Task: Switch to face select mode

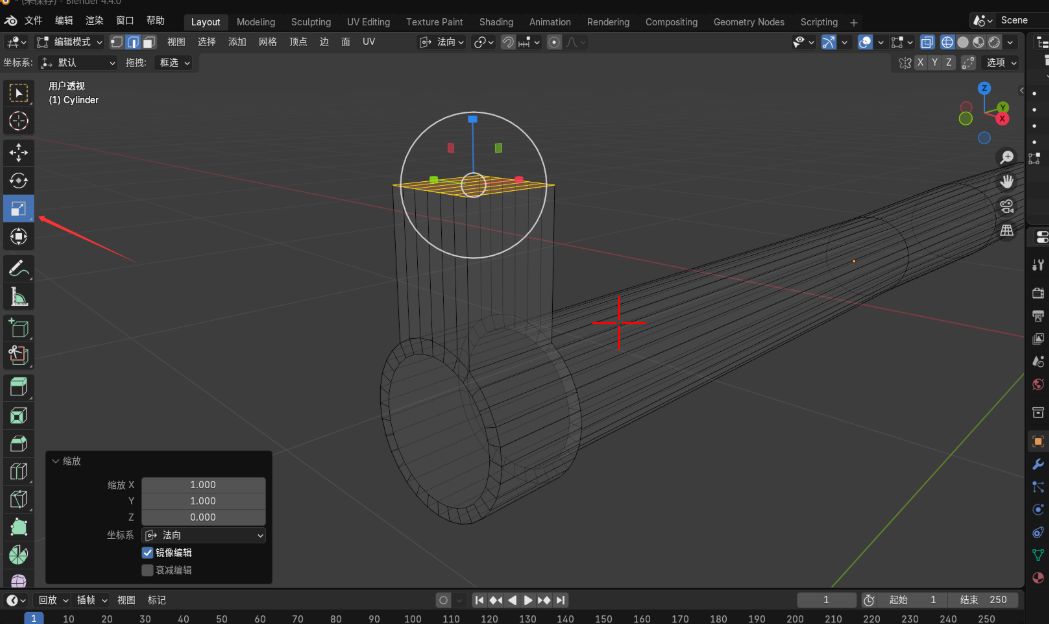Action: pyautogui.click(x=149, y=42)
